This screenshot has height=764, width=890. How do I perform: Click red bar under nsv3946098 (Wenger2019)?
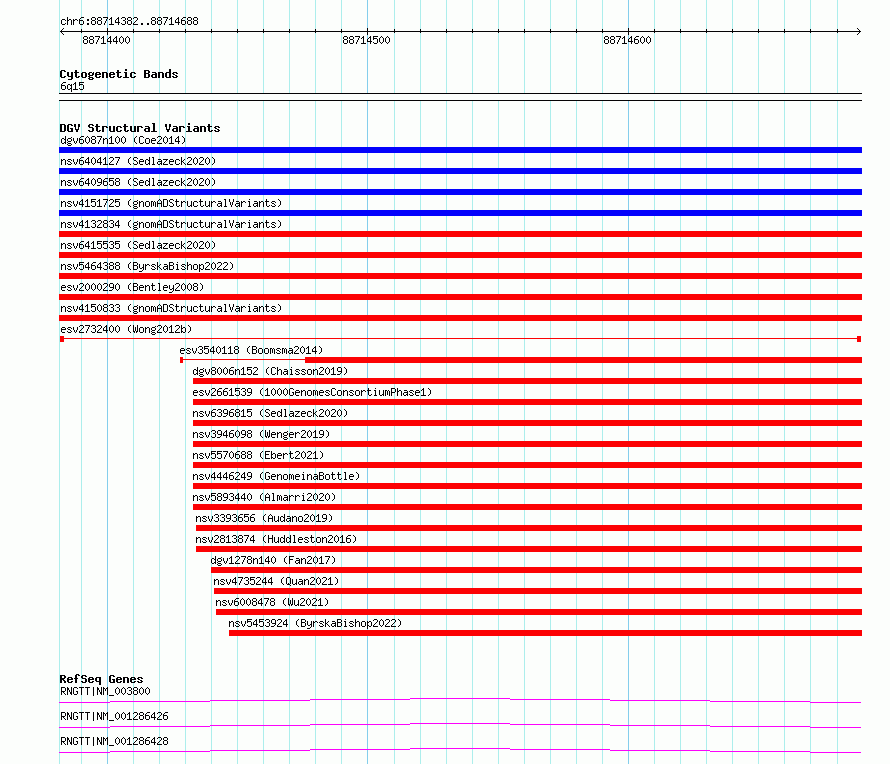(527, 444)
